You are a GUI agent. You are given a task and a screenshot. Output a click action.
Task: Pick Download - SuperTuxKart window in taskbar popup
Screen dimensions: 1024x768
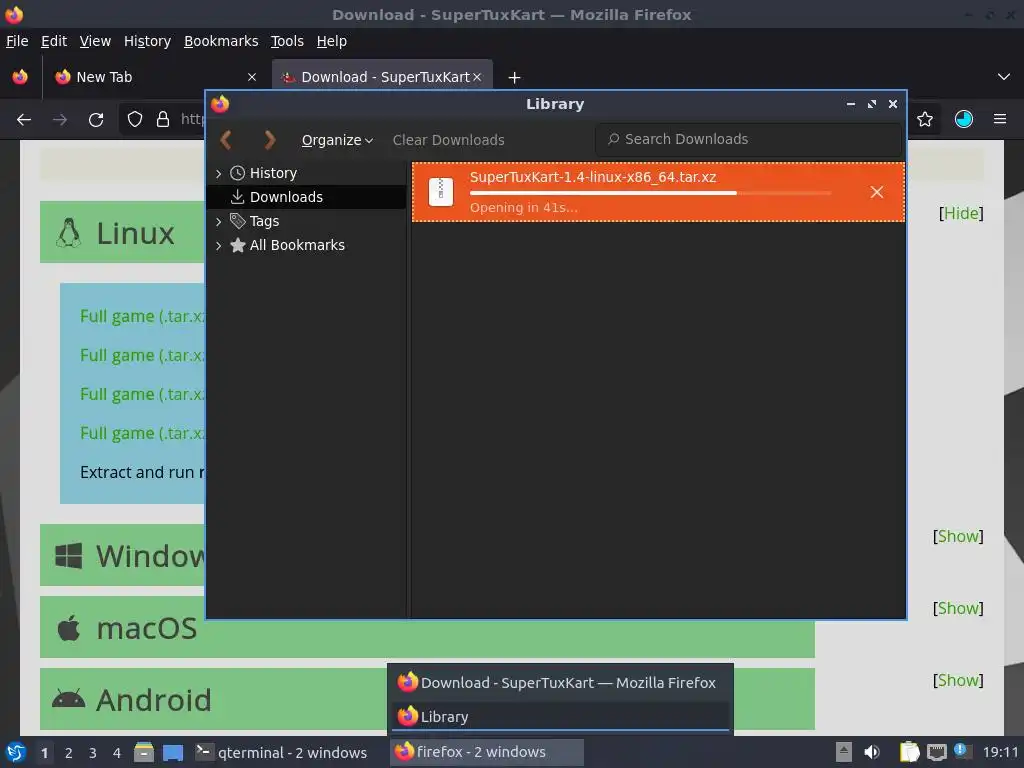click(x=560, y=683)
